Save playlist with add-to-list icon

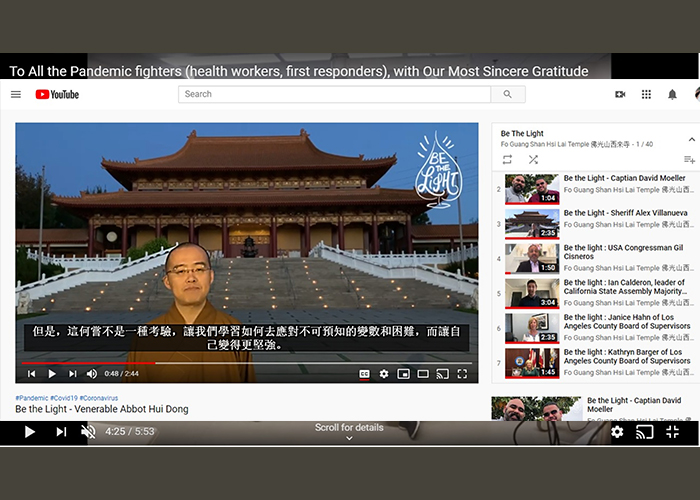pos(689,159)
